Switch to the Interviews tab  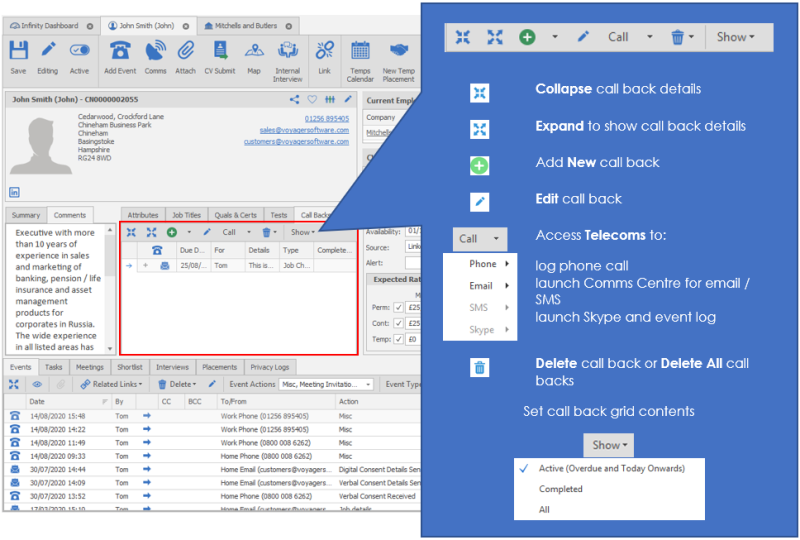click(x=172, y=367)
